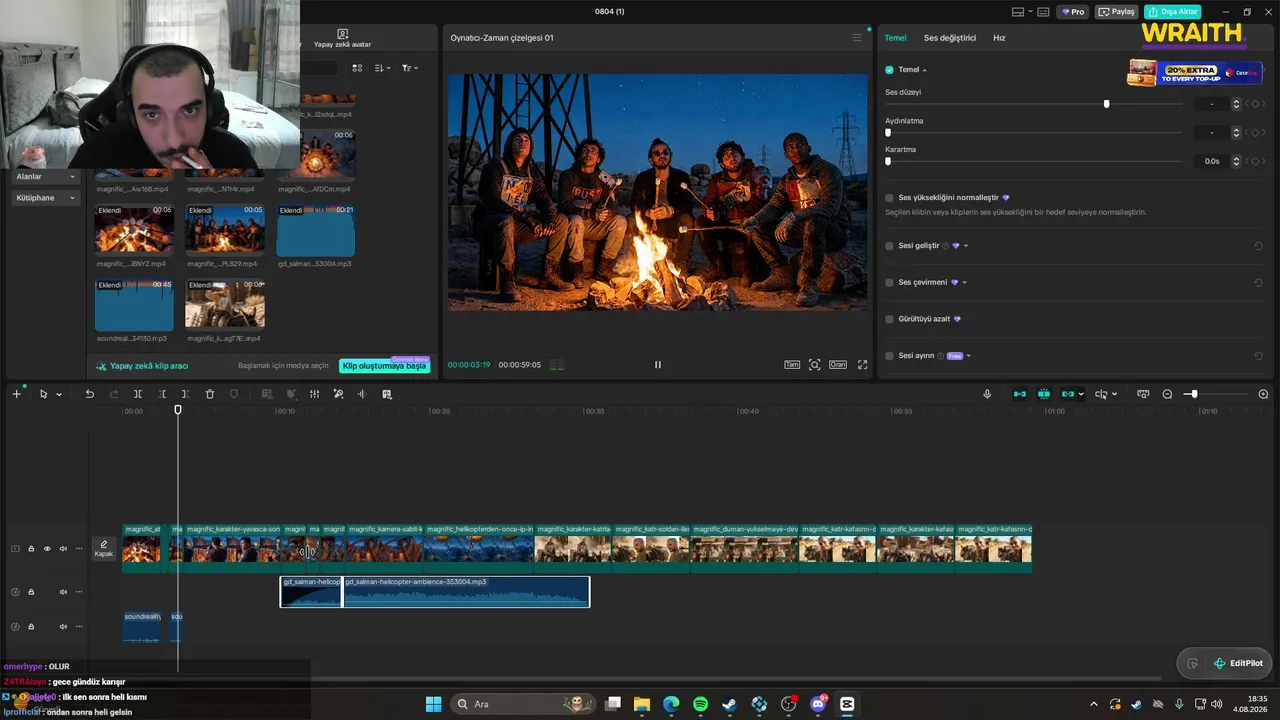Click the Aydınlatma fade-in slider handle
Image resolution: width=1280 pixels, height=720 pixels.
point(888,133)
